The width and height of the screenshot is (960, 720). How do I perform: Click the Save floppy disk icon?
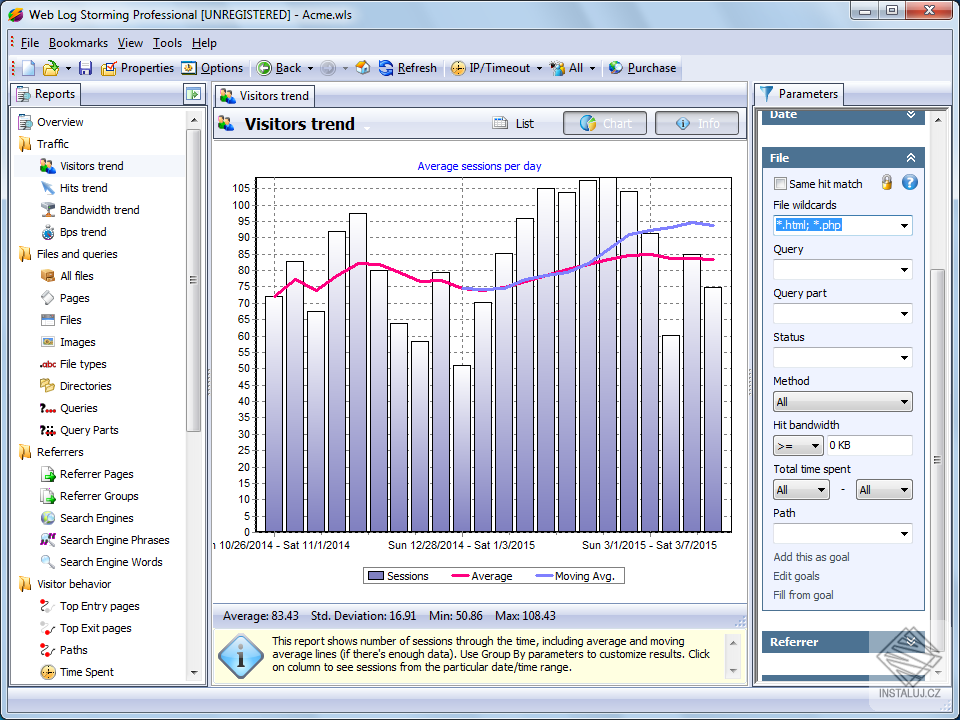click(x=85, y=68)
